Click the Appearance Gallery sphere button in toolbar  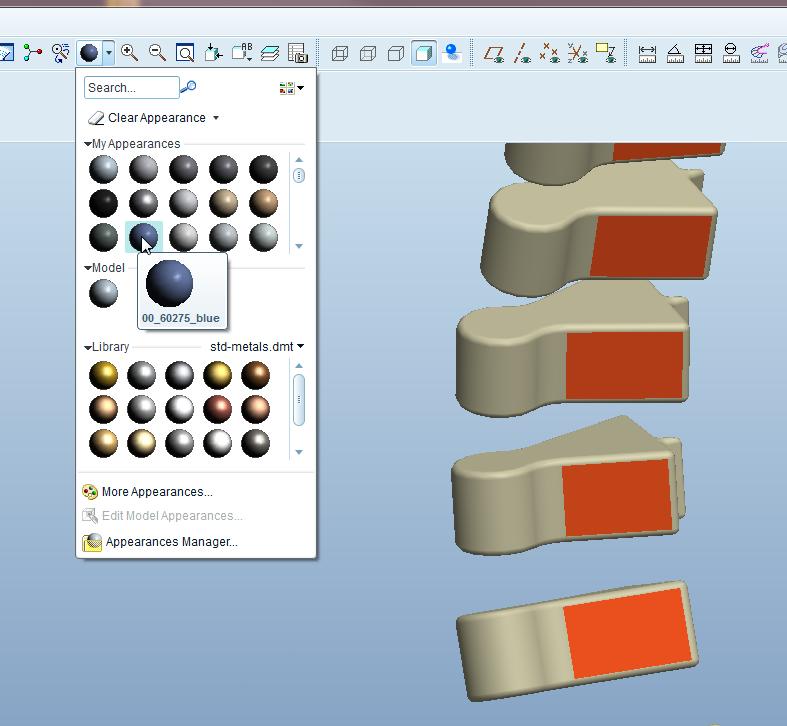click(x=89, y=53)
